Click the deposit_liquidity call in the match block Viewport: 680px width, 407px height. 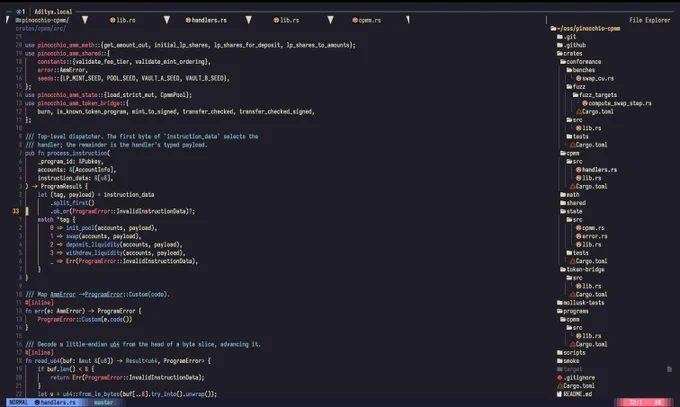click(92, 245)
